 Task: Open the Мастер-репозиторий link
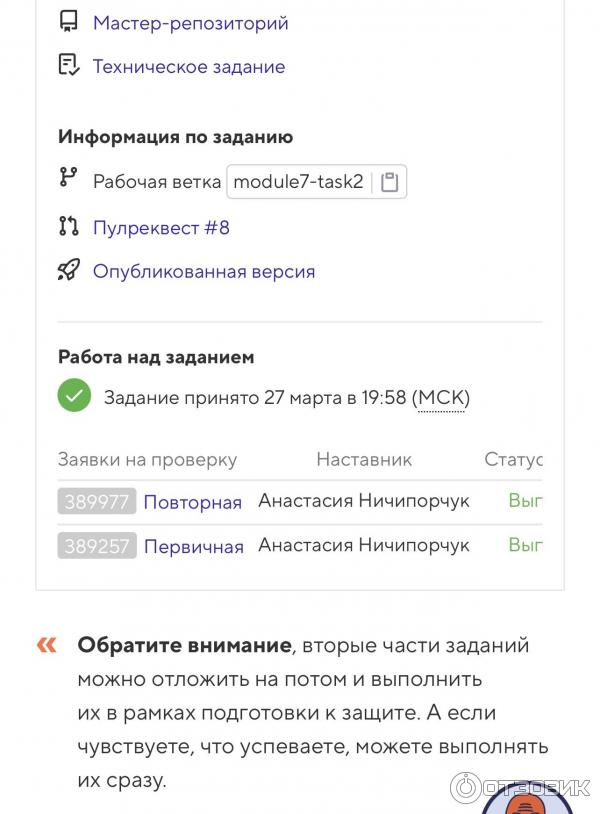pyautogui.click(x=188, y=22)
